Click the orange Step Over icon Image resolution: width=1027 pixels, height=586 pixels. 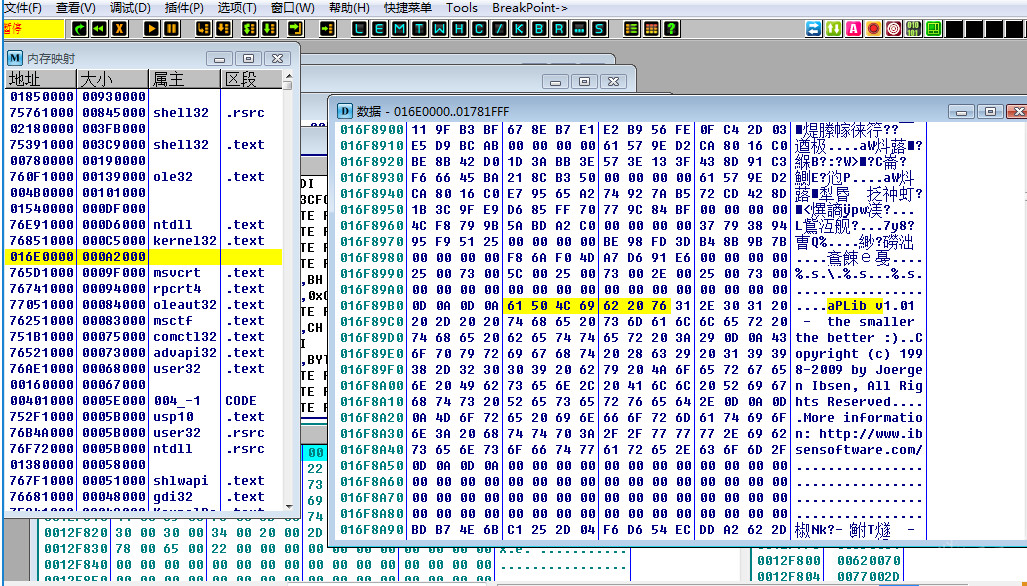pyautogui.click(x=224, y=29)
